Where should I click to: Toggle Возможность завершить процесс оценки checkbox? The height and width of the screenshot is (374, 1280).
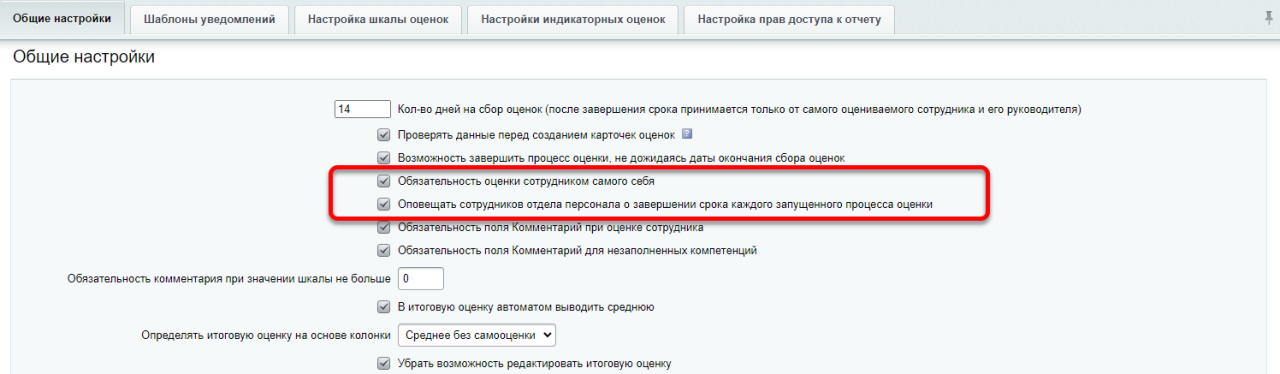383,158
